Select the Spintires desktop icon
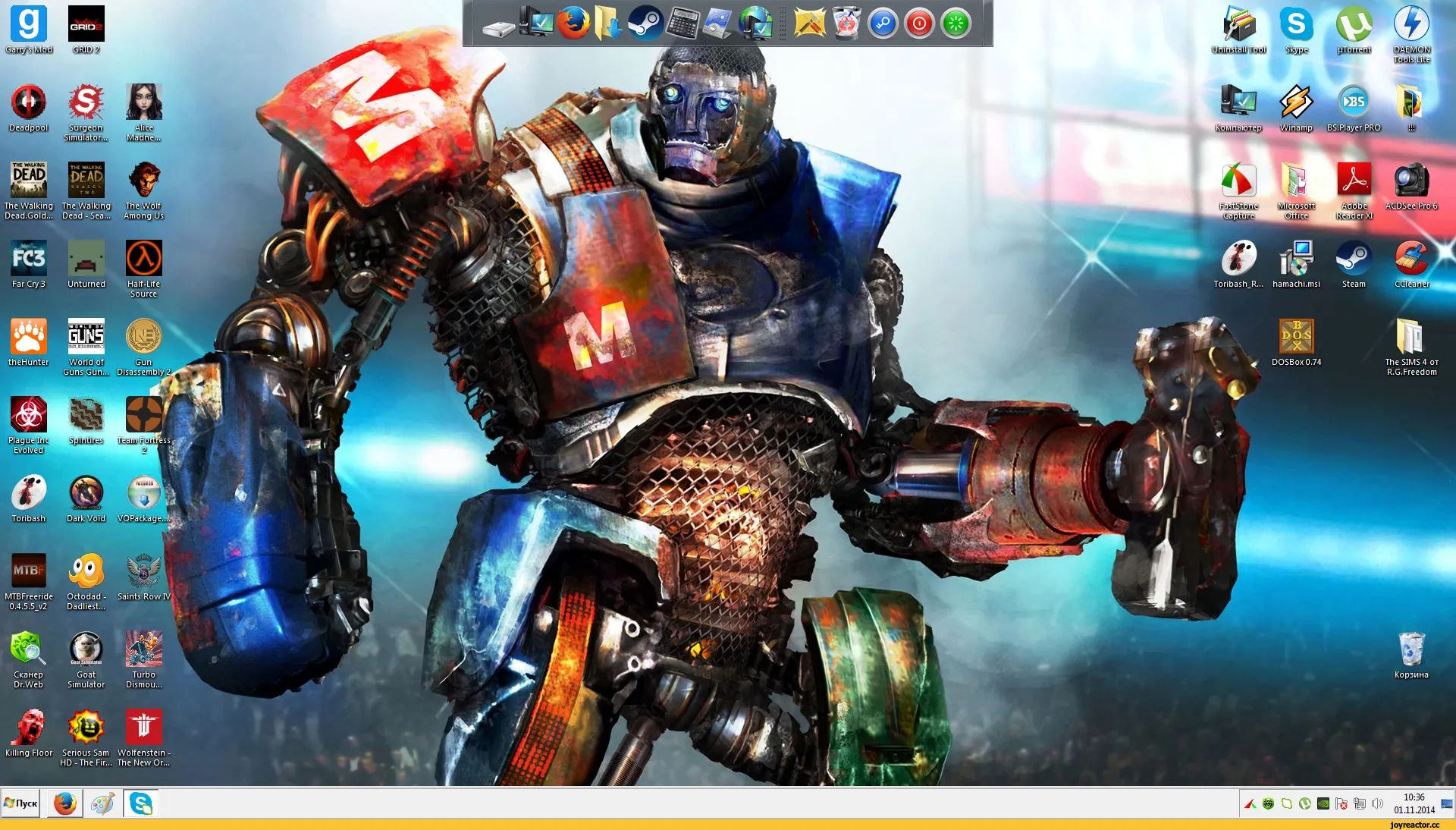Viewport: 1456px width, 830px height. click(86, 420)
